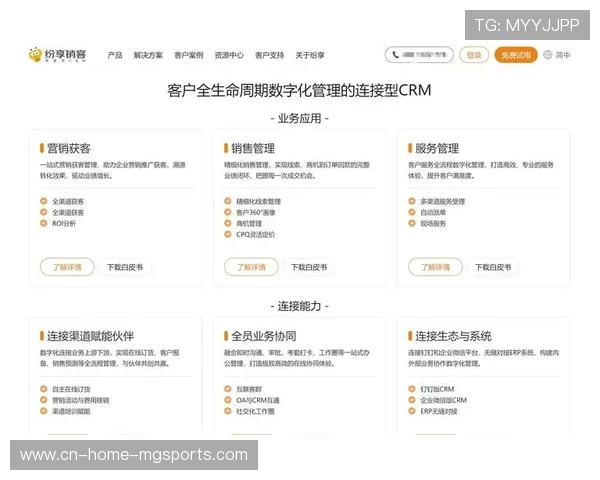Viewport: 600px width, 480px height.
Task: Select the 营销活动与费用核销 list item
Action: [x=81, y=400]
